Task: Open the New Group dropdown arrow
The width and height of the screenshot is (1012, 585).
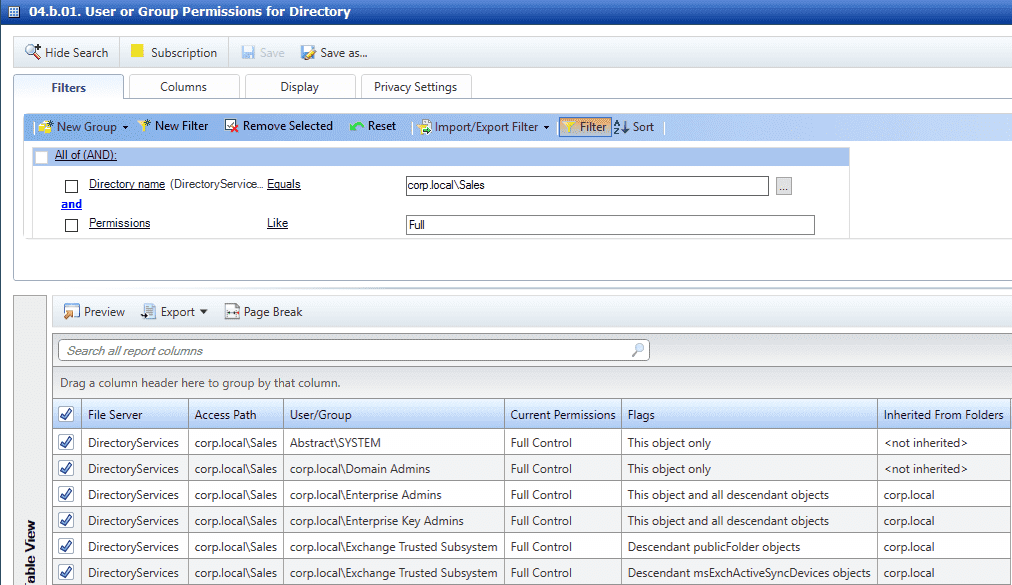Action: (125, 127)
